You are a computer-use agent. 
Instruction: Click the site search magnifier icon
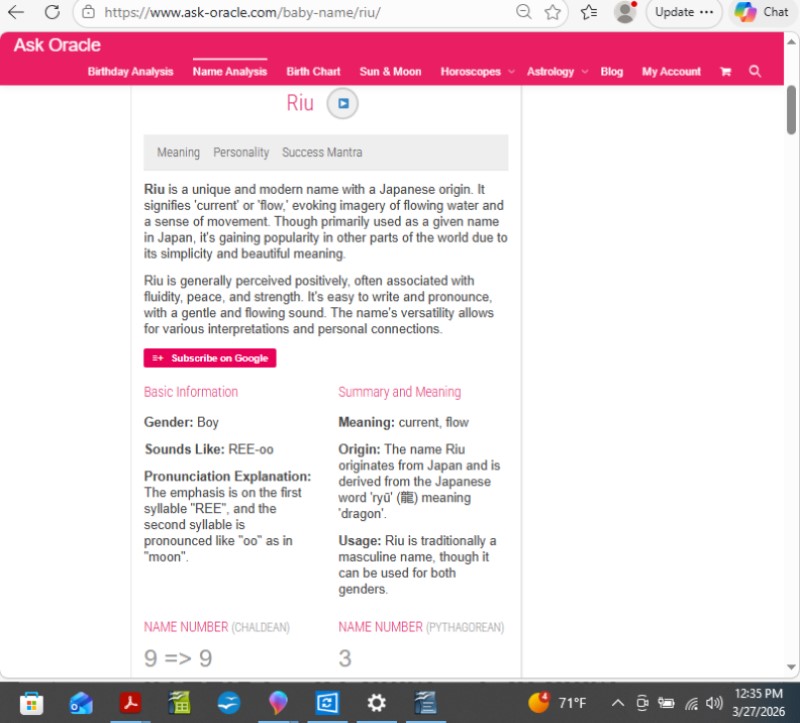click(x=755, y=72)
